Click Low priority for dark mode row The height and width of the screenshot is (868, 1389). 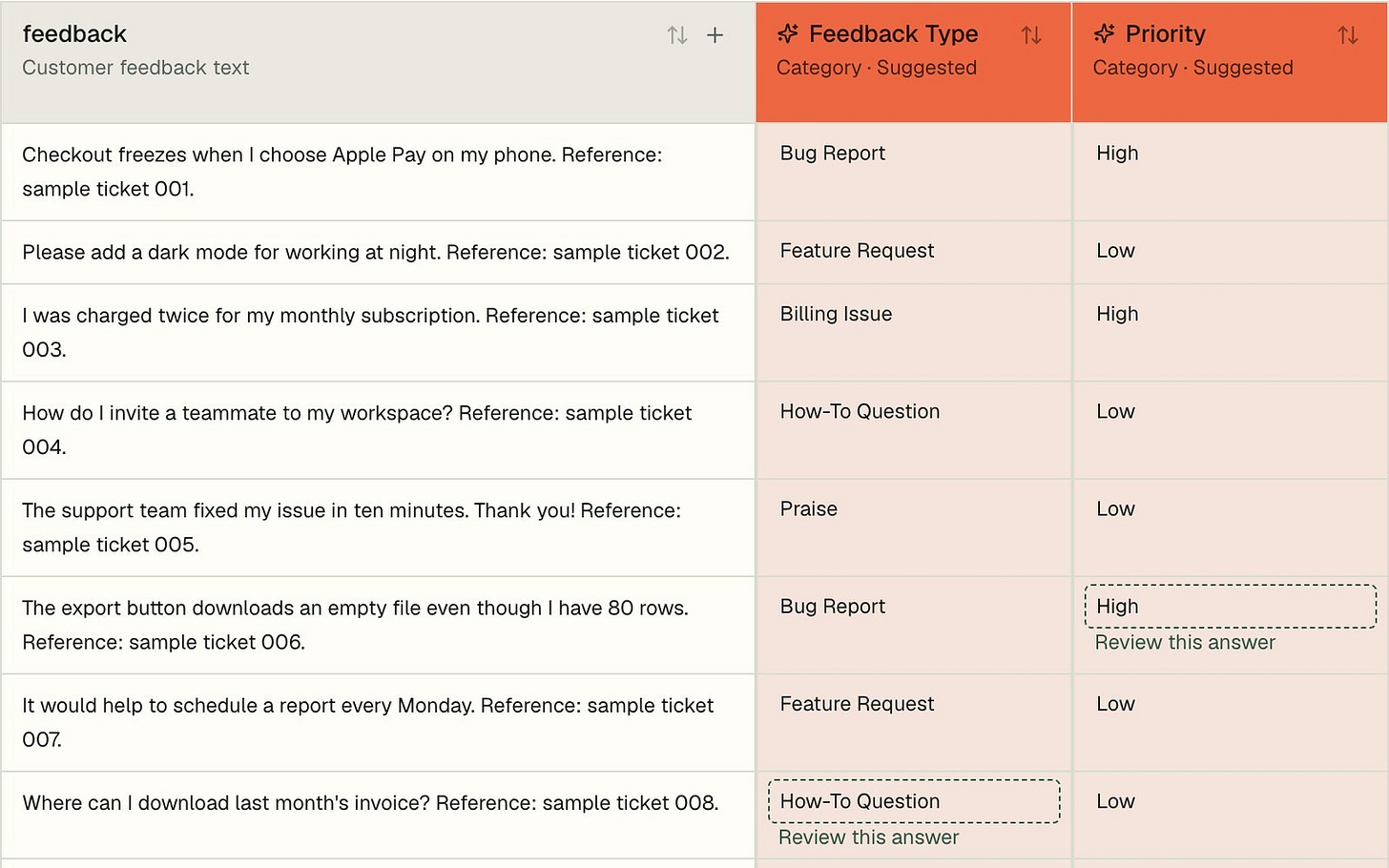(1230, 253)
